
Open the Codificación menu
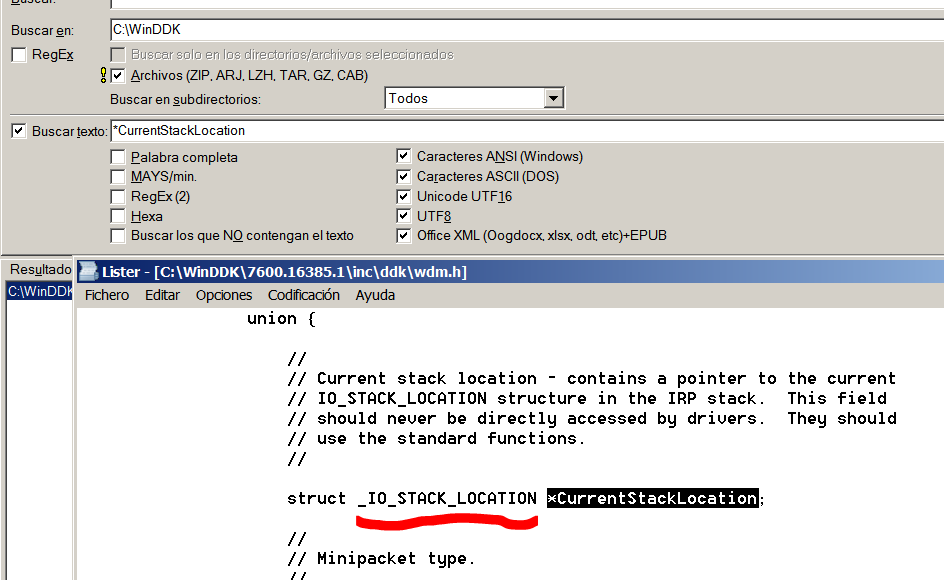pyautogui.click(x=303, y=295)
